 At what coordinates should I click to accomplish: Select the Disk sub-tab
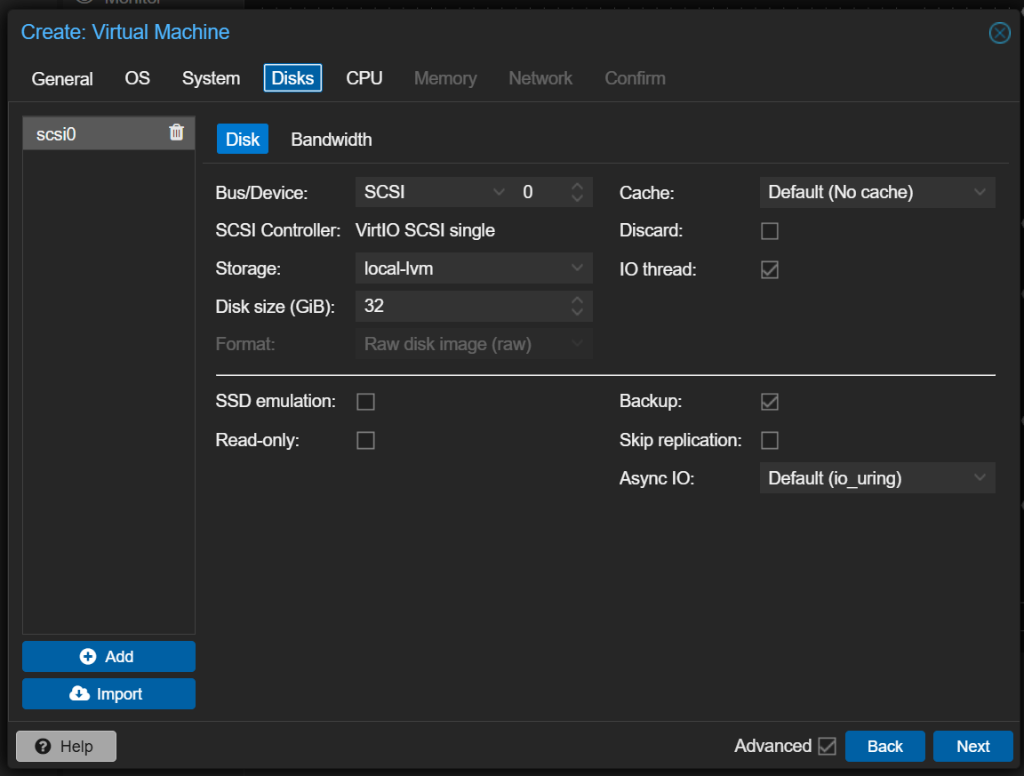[242, 139]
